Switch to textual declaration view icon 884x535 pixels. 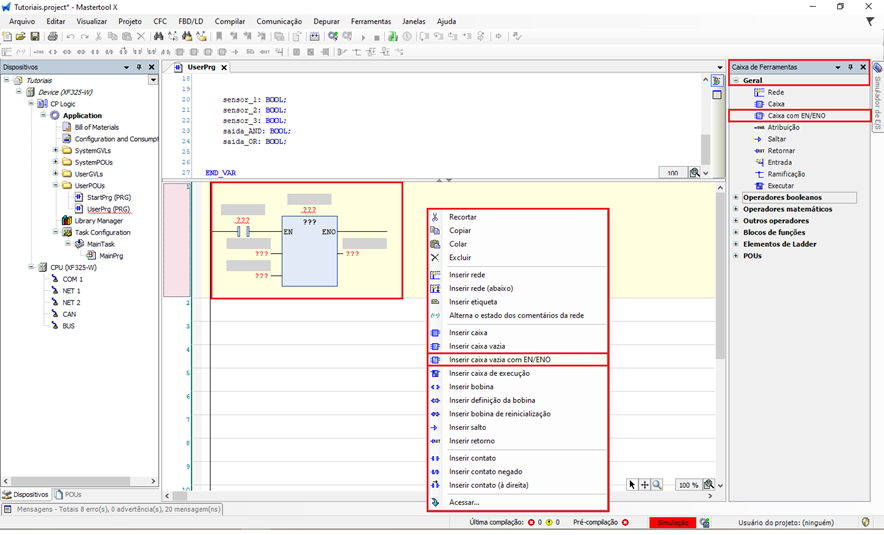pos(717,81)
